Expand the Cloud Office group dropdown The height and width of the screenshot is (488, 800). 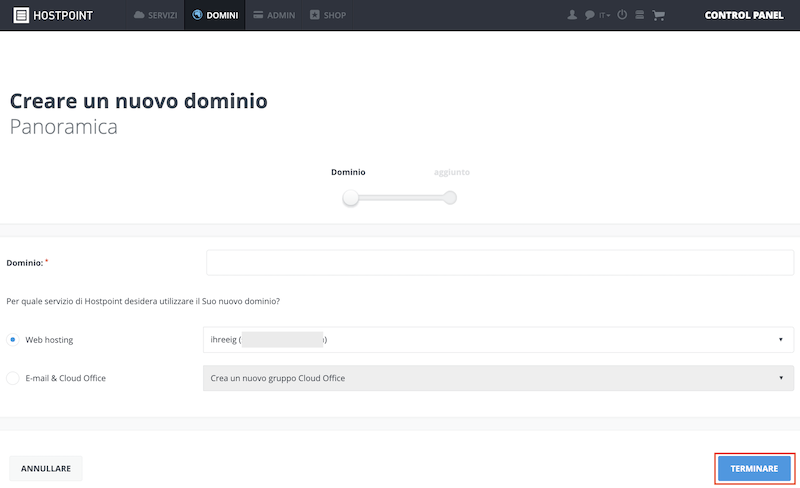click(498, 378)
